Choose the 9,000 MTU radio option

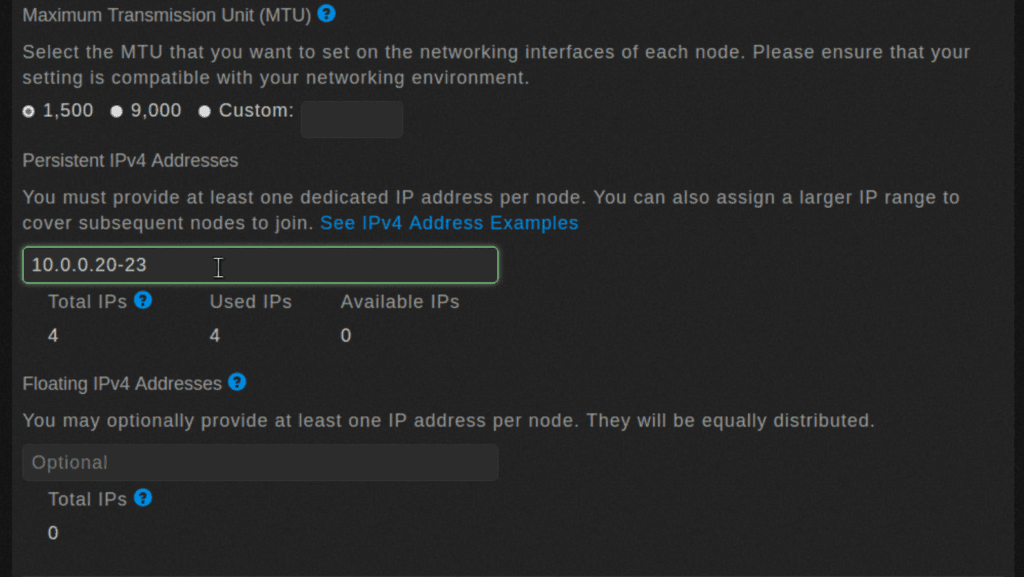pos(117,111)
